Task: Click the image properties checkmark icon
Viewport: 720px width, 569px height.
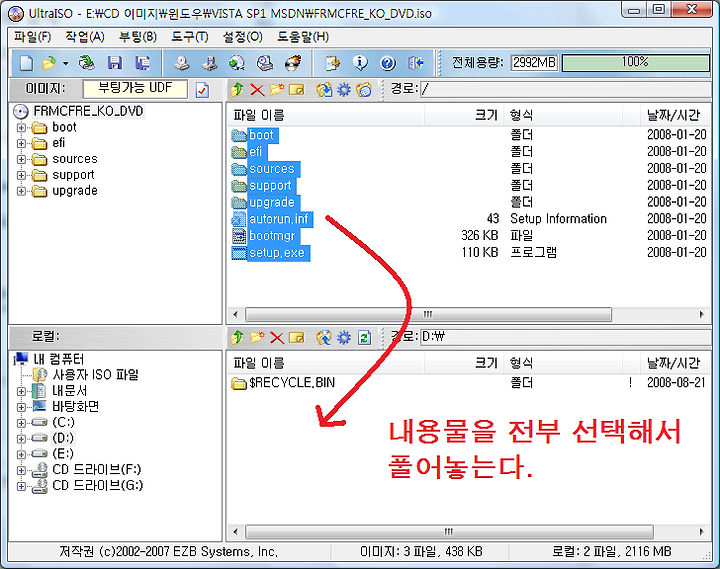Action: [202, 90]
